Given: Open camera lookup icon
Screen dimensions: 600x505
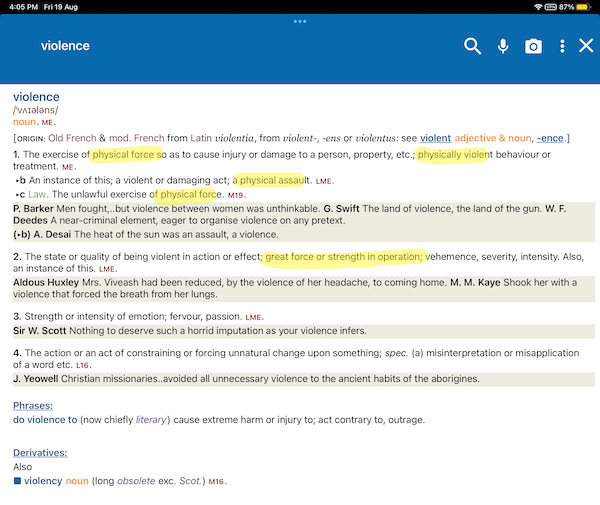Looking at the screenshot, I should [533, 46].
